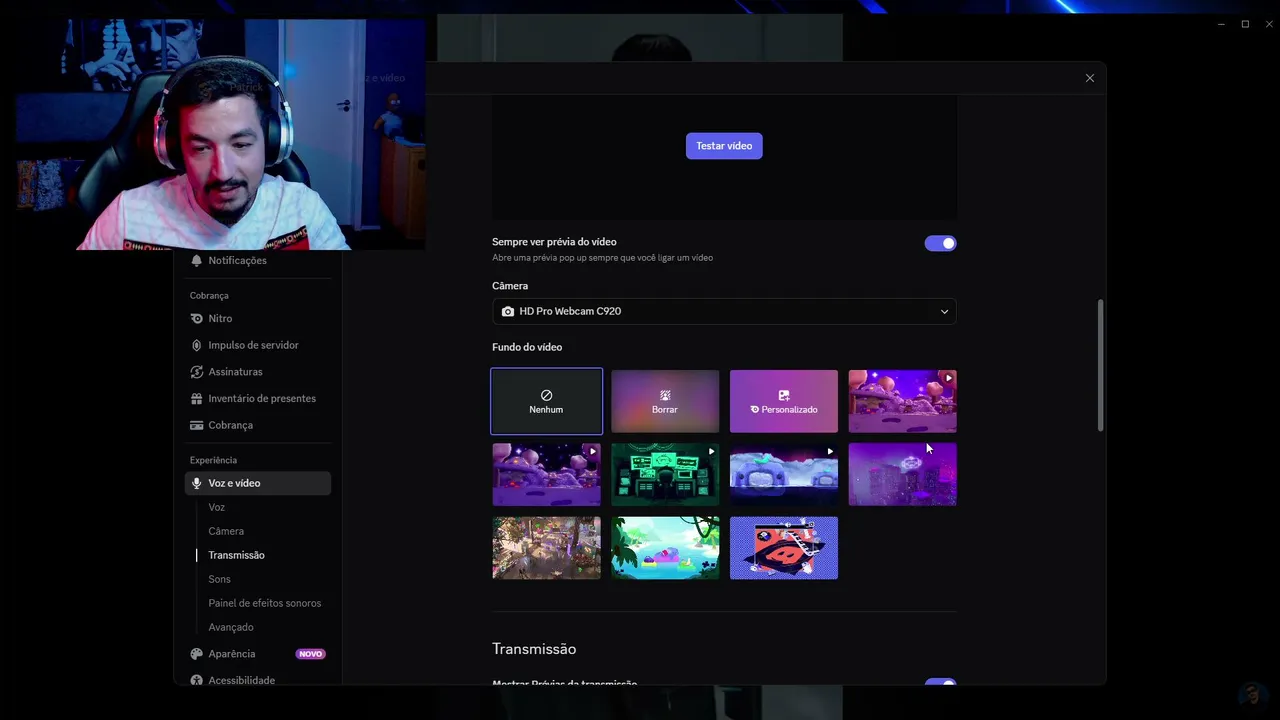Click the palette icon beside Aparência
The height and width of the screenshot is (720, 1280).
click(197, 654)
